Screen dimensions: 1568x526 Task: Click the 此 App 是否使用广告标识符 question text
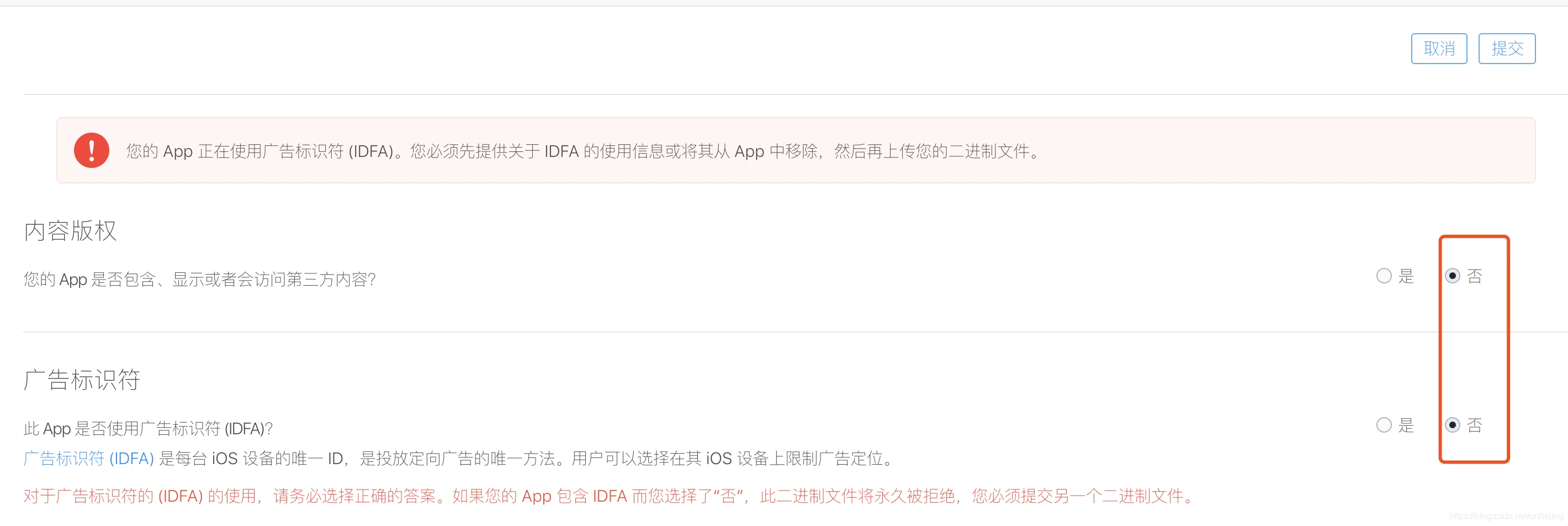[148, 428]
